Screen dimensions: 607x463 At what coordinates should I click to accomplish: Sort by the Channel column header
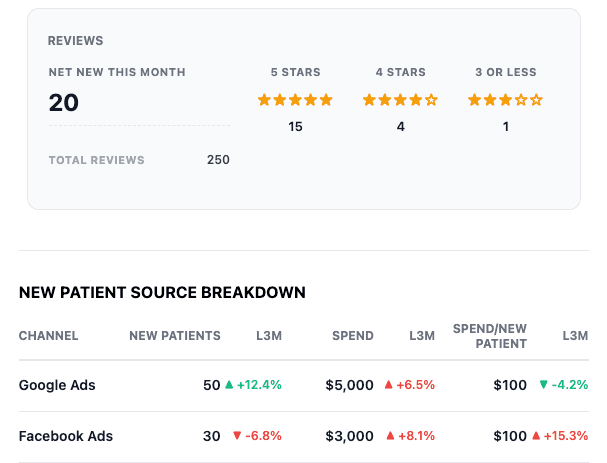pos(48,336)
